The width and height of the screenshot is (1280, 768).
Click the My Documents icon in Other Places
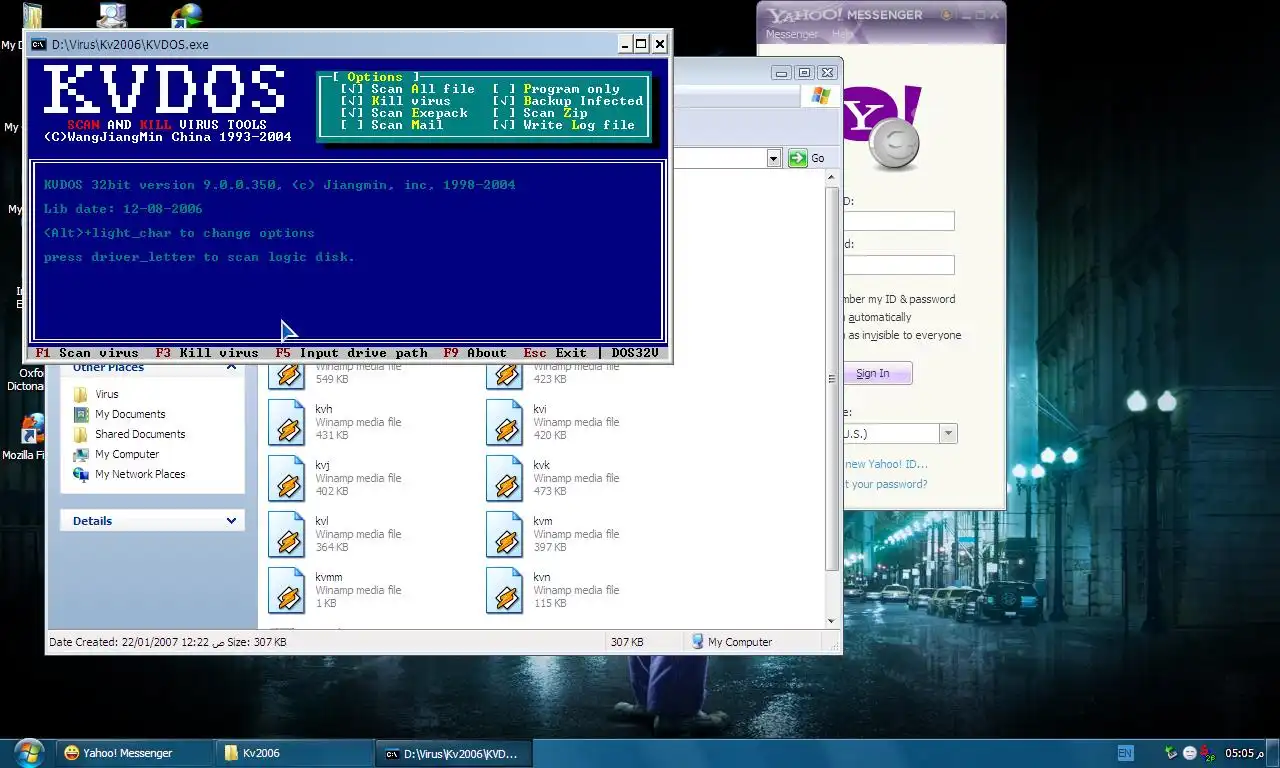(x=81, y=414)
